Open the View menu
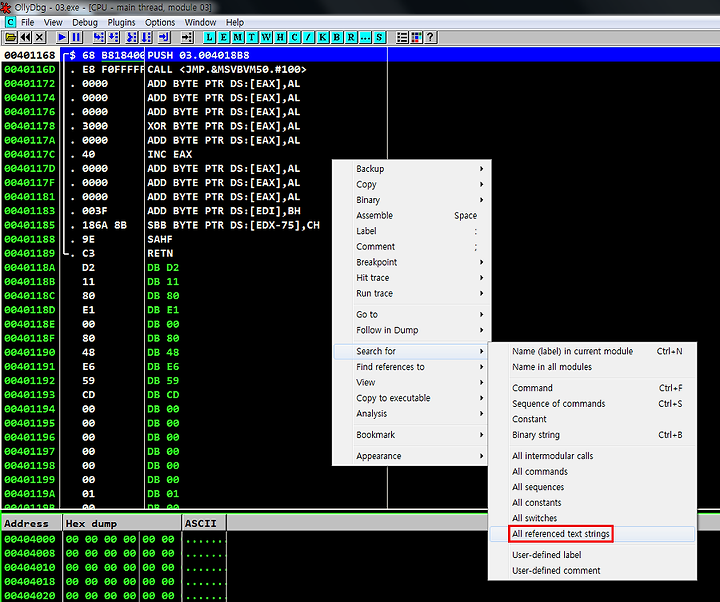This screenshot has height=602, width=720. pyautogui.click(x=53, y=22)
